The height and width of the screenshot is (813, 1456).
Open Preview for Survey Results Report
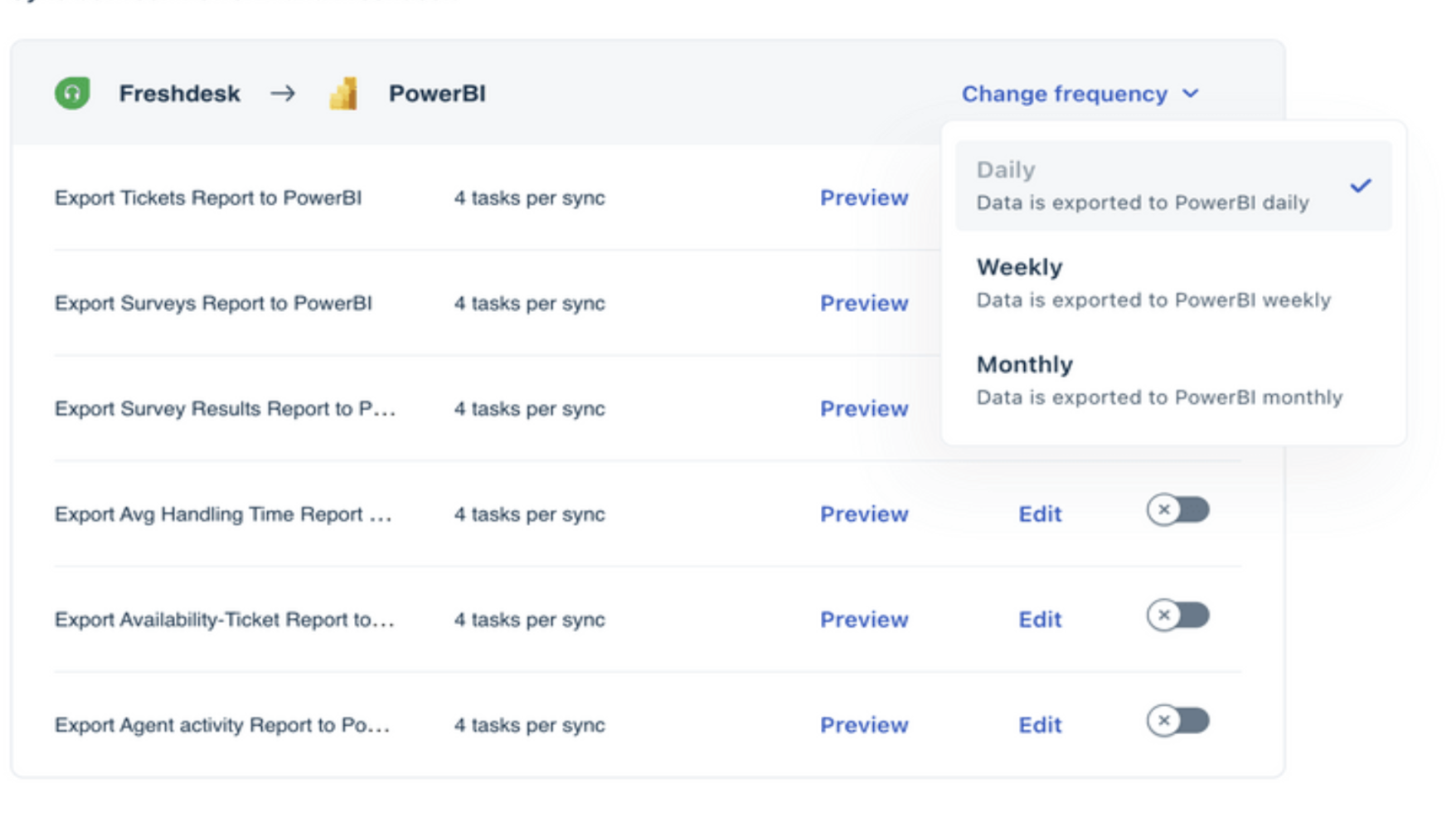tap(864, 409)
